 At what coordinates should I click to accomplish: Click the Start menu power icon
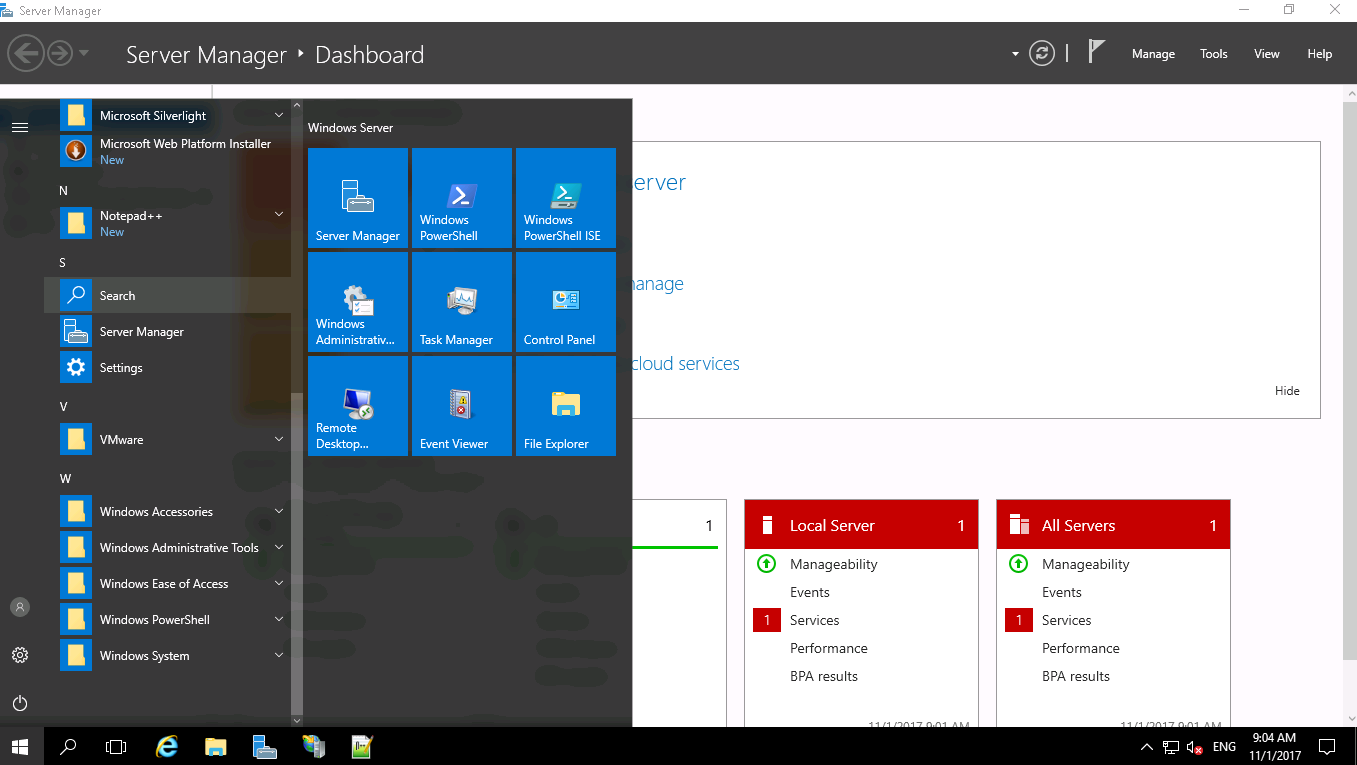(x=20, y=703)
